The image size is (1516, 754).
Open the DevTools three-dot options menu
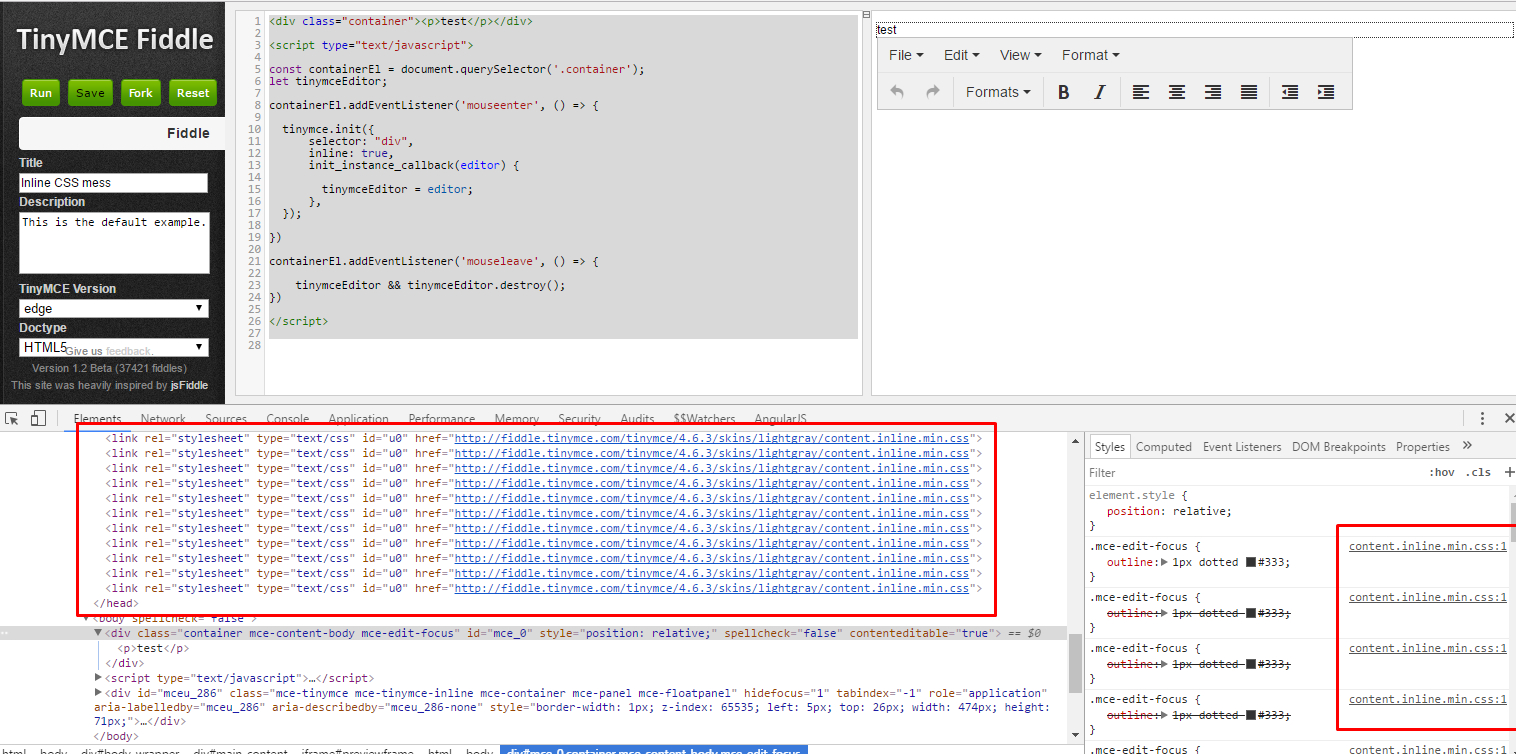(x=1483, y=419)
